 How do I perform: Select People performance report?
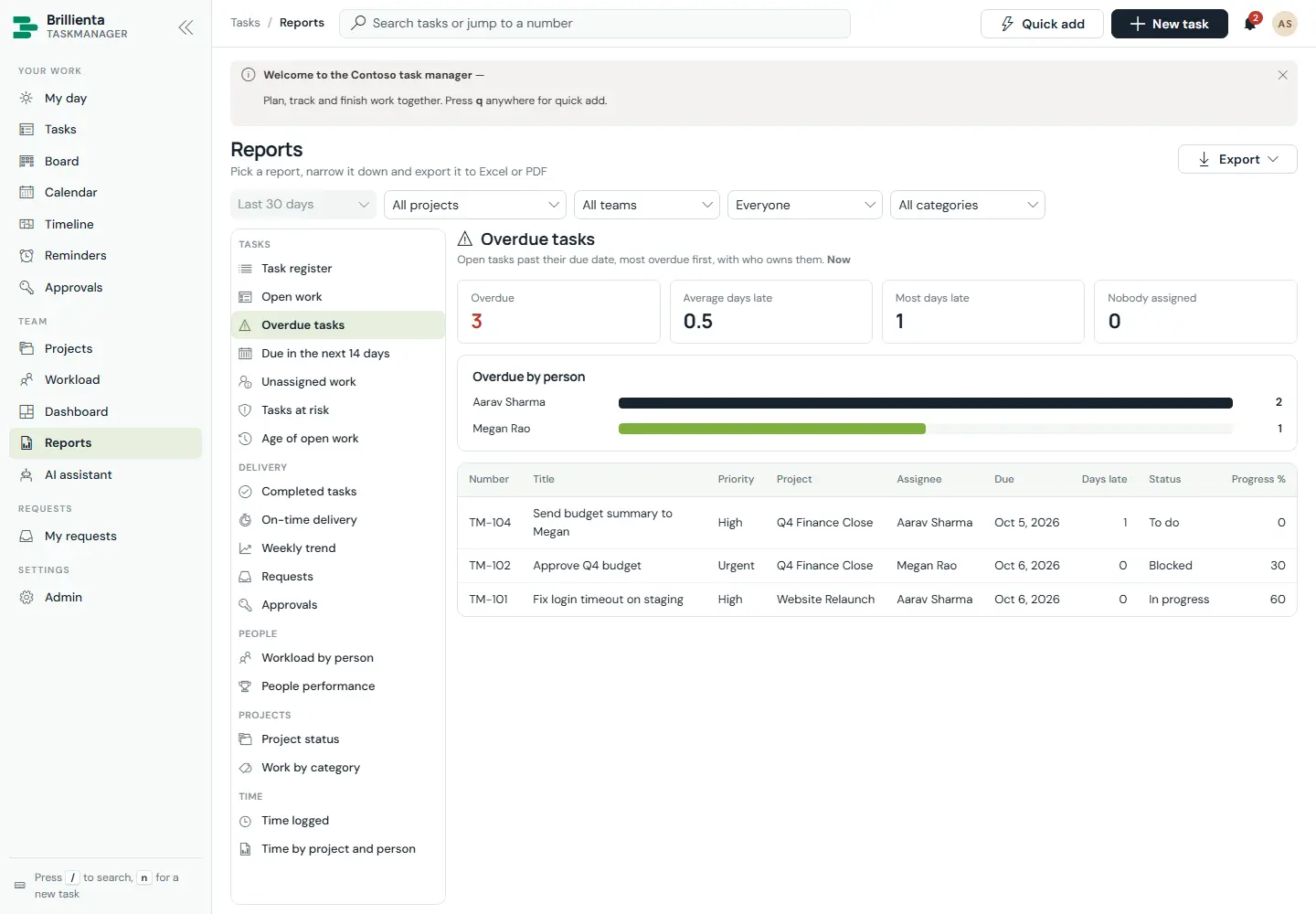(338, 685)
